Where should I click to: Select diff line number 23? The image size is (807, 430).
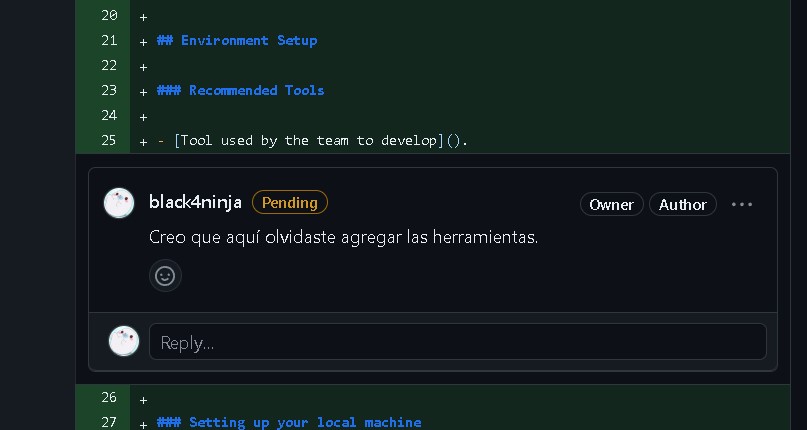click(x=110, y=90)
